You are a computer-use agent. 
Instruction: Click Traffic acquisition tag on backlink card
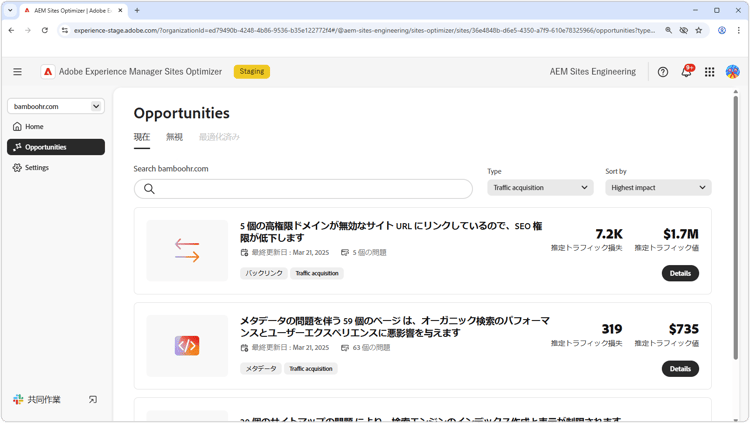317,273
